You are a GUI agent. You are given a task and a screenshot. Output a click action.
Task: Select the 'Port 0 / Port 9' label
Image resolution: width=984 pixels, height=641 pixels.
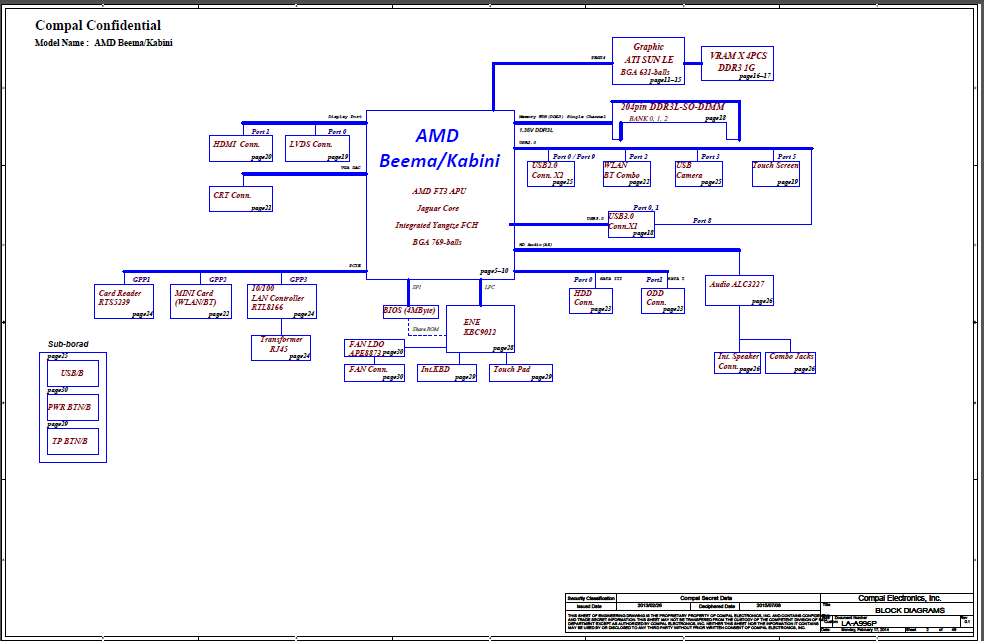point(574,156)
